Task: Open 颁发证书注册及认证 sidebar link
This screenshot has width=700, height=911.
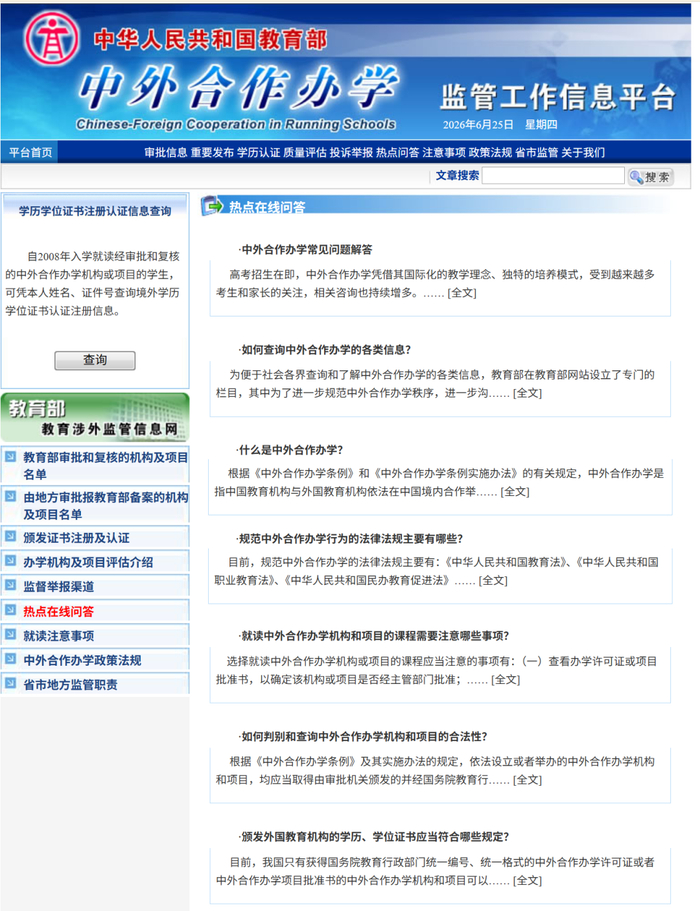Action: click(76, 538)
